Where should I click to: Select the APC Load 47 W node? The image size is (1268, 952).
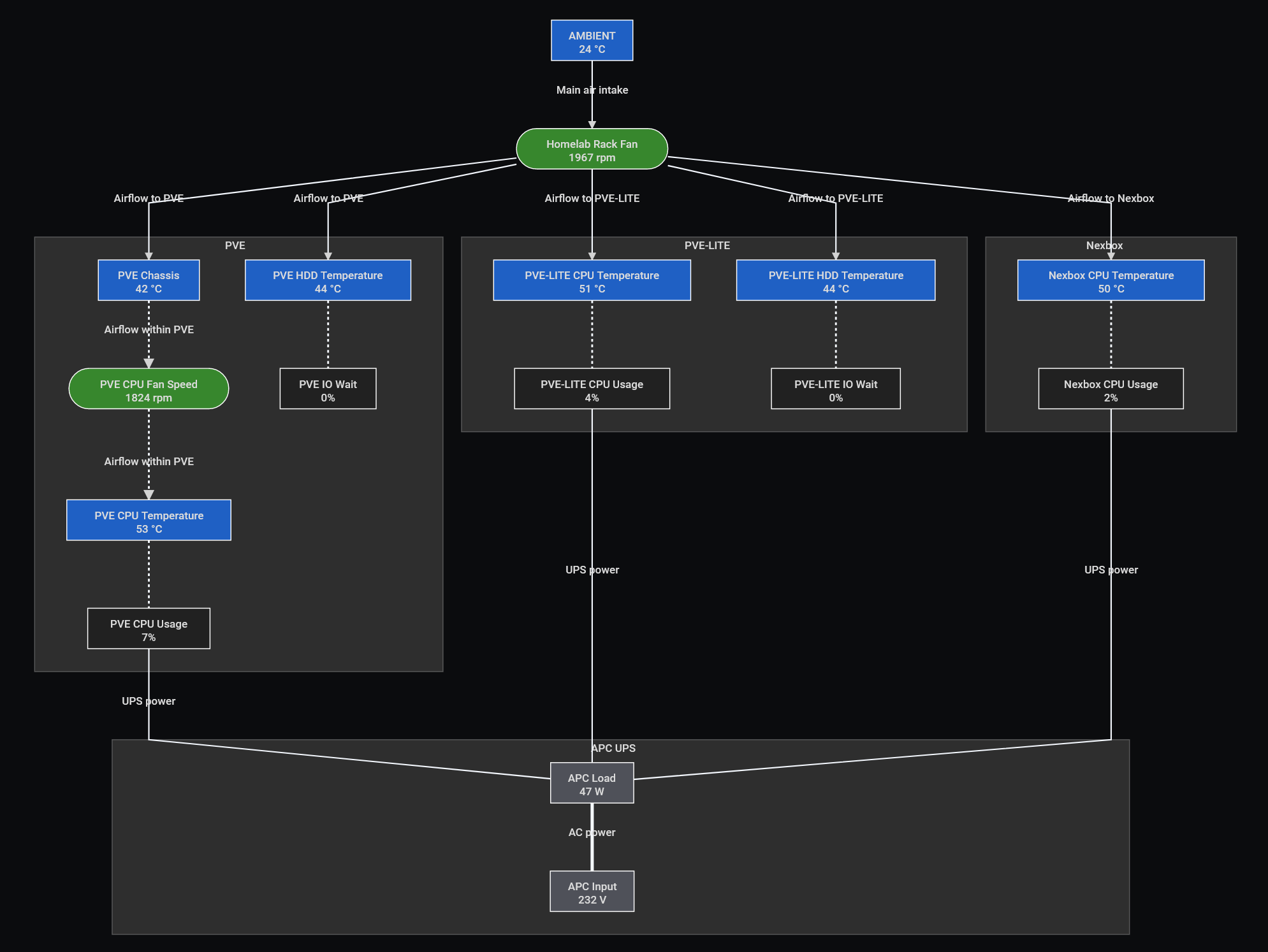[592, 783]
